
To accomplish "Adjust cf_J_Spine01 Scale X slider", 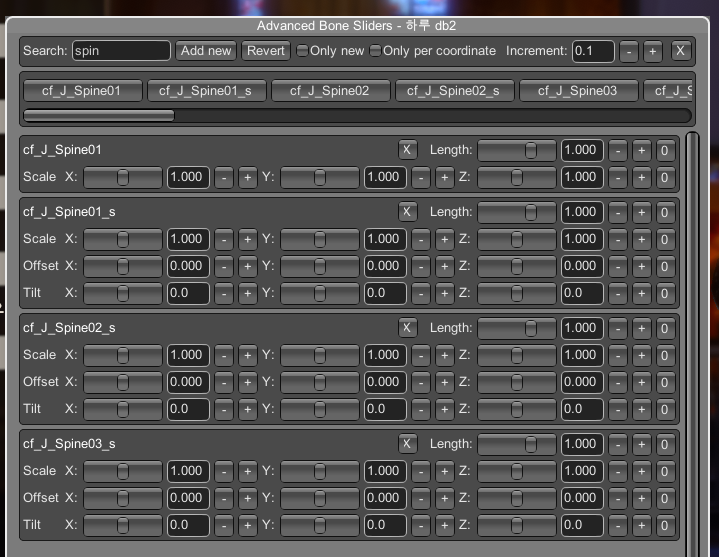I will 123,177.
